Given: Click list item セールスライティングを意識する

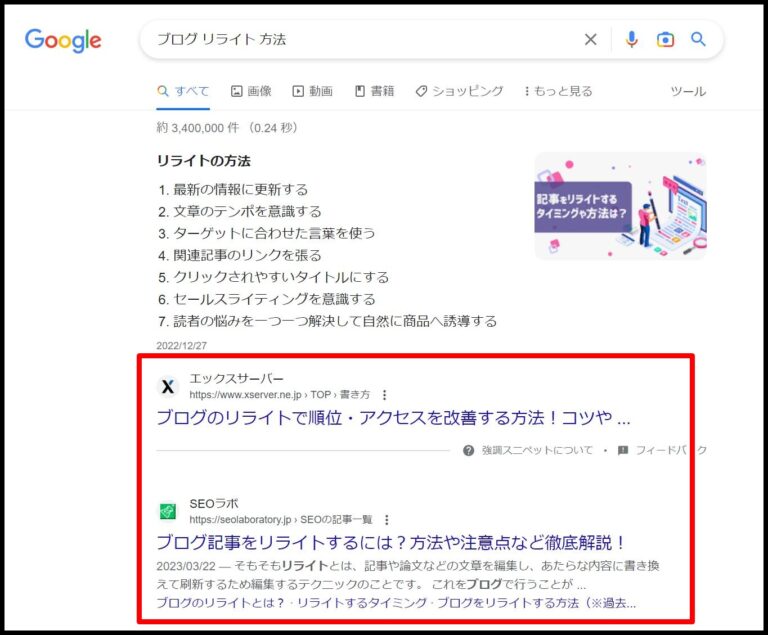Looking at the screenshot, I should click(274, 299).
